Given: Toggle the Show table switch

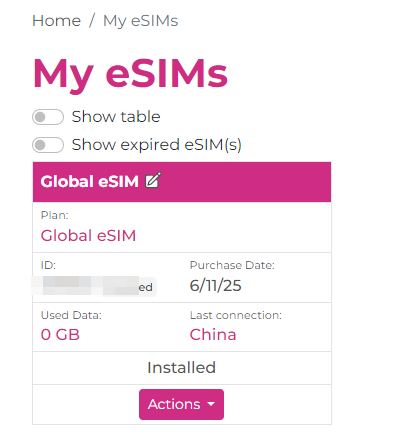Looking at the screenshot, I should [x=48, y=117].
